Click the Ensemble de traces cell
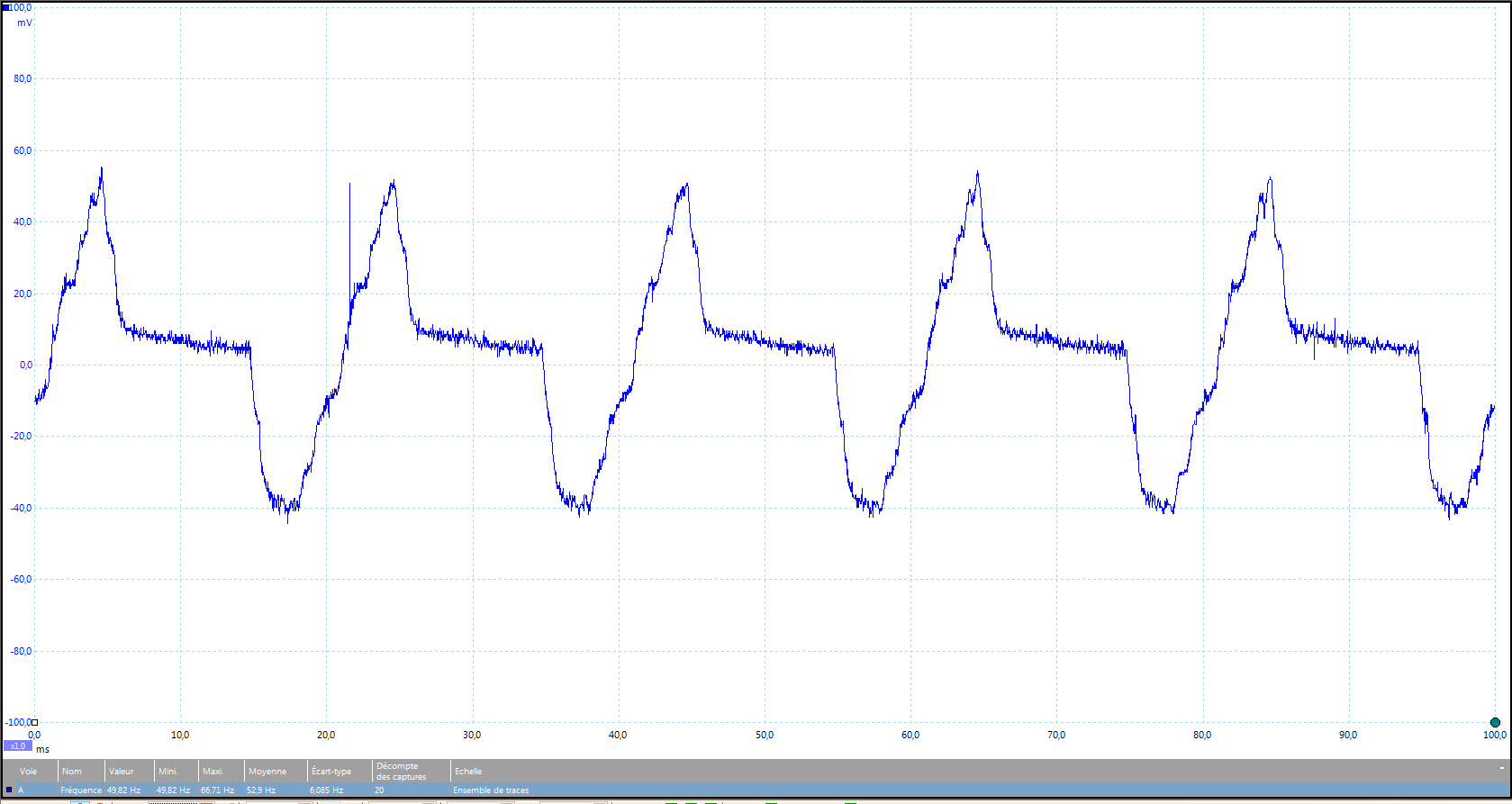 [x=491, y=790]
